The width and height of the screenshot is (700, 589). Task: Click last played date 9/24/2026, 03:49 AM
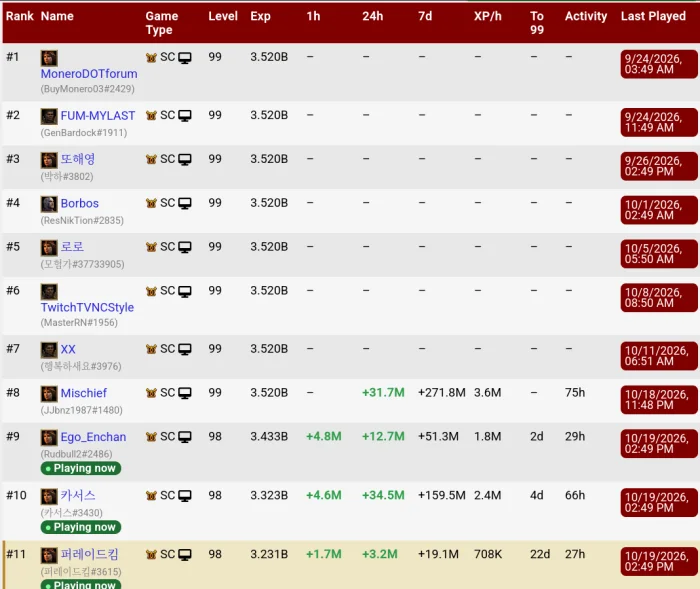(x=659, y=64)
